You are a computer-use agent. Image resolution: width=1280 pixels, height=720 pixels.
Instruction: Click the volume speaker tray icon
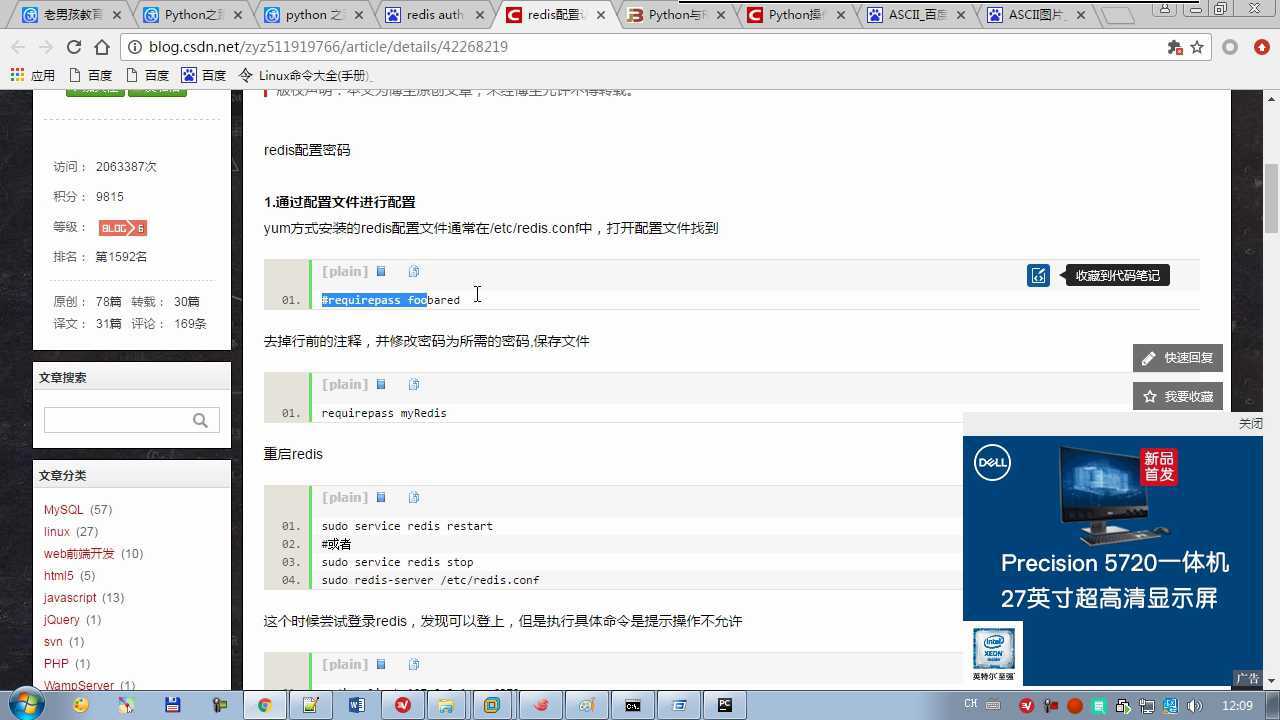click(x=1193, y=706)
